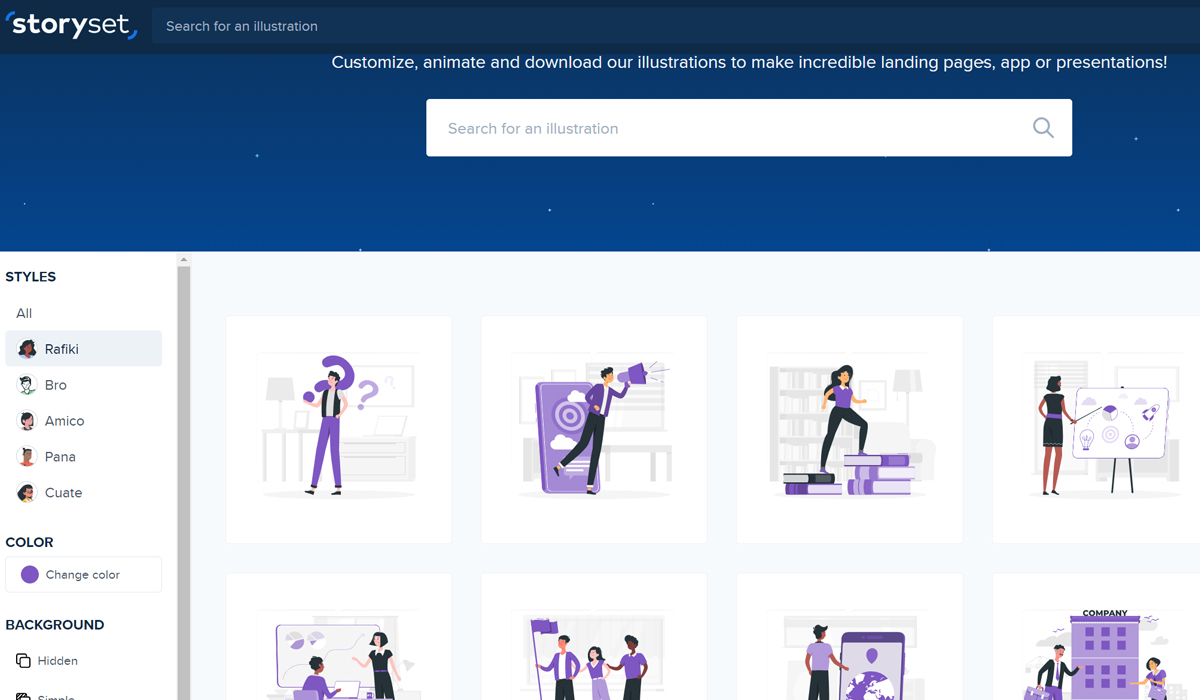This screenshot has width=1200, height=700.
Task: Open the chart meeting illustration
Action: (338, 637)
